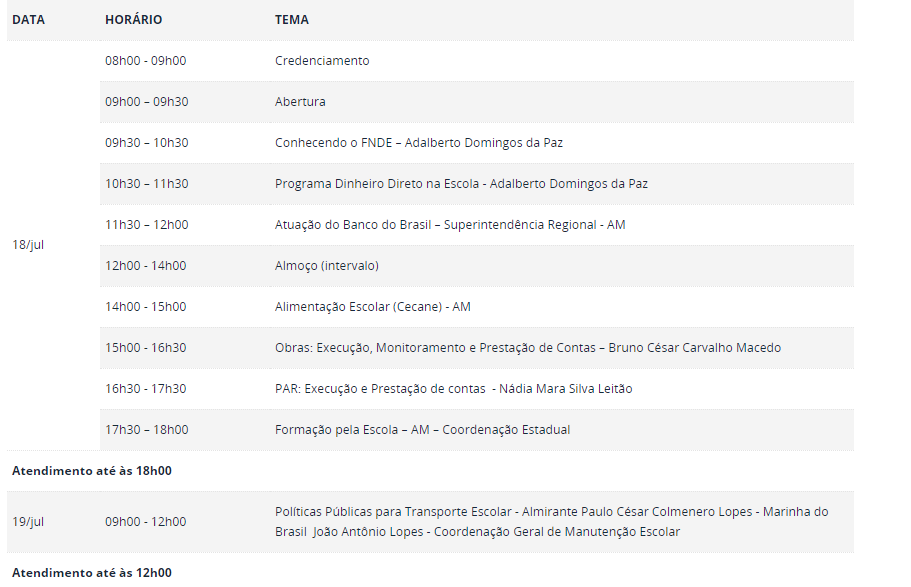Click Programa Dinheiro Direto na Escola entry
This screenshot has height=587, width=911.
[x=461, y=184]
